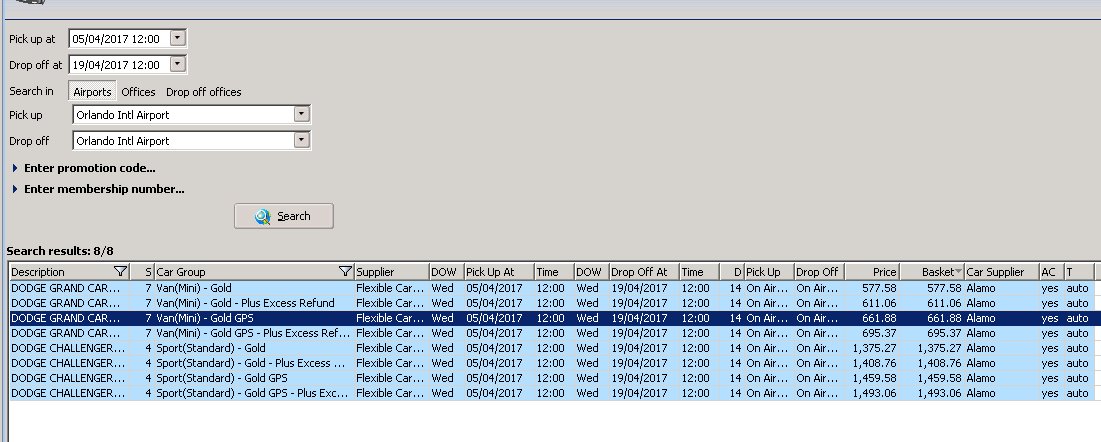1101x442 pixels.
Task: Sort by the Supplier column header
Action: 392,272
